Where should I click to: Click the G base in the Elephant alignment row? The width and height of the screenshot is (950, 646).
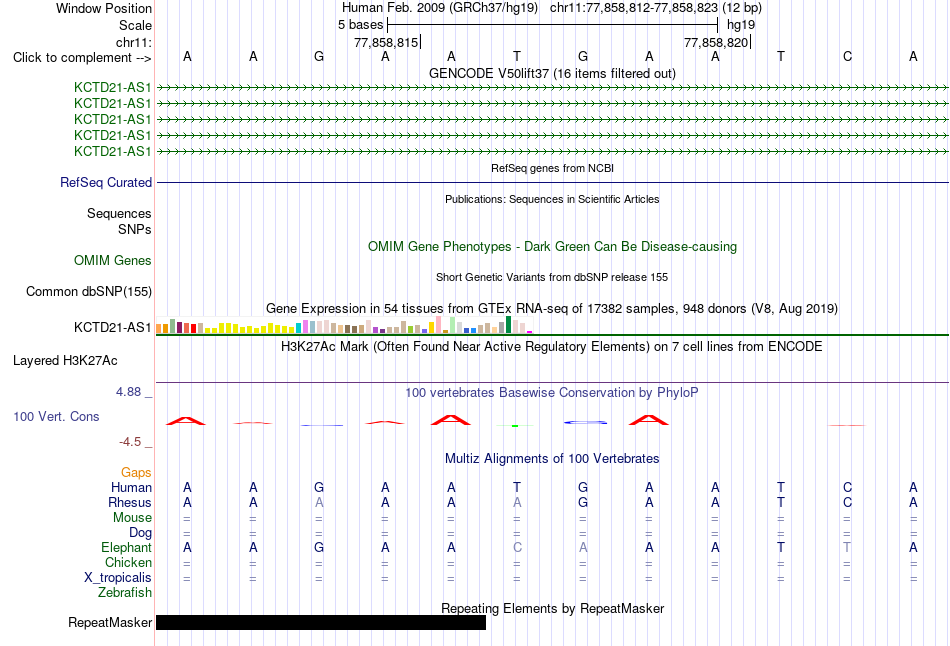[x=319, y=547]
